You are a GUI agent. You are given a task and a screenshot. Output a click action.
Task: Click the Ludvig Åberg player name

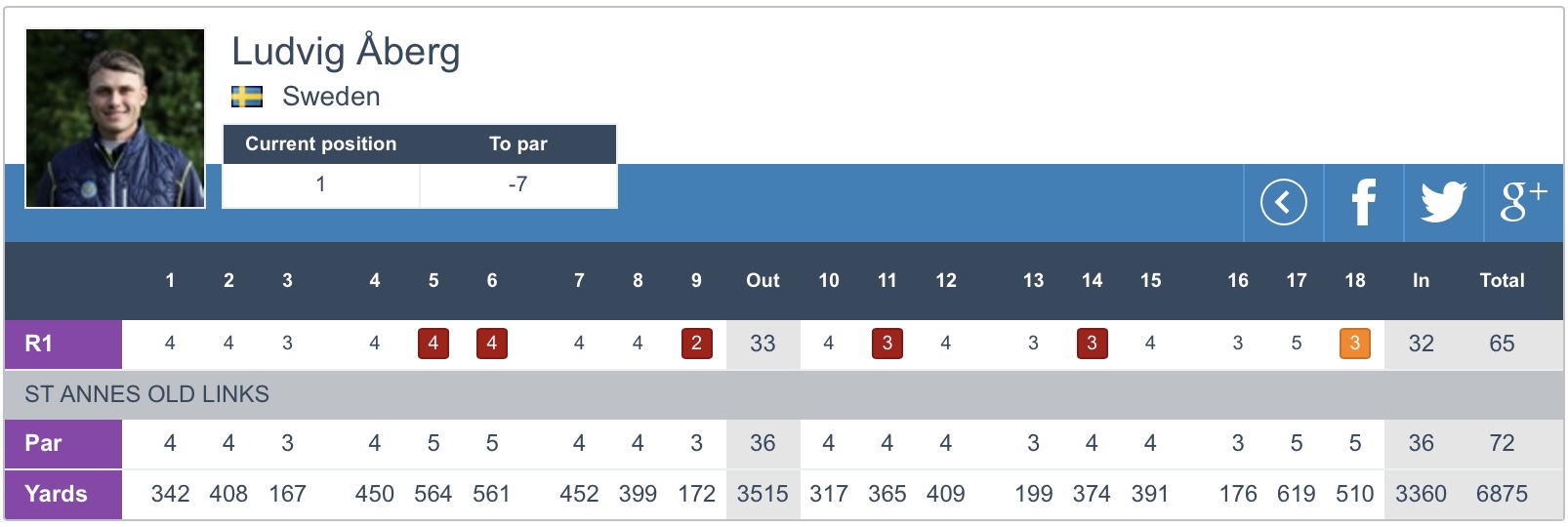(x=346, y=52)
